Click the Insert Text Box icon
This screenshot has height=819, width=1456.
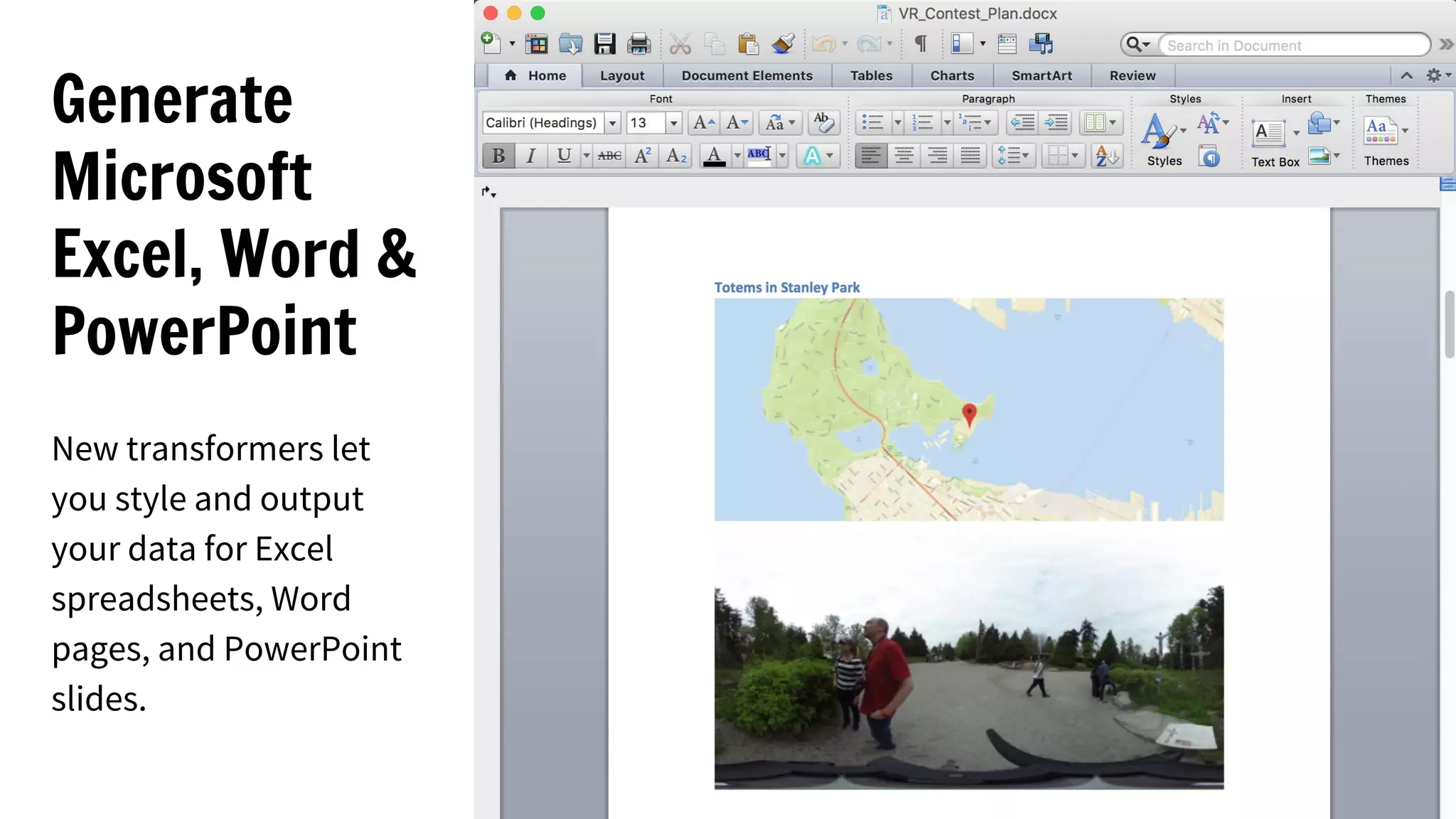(1269, 132)
